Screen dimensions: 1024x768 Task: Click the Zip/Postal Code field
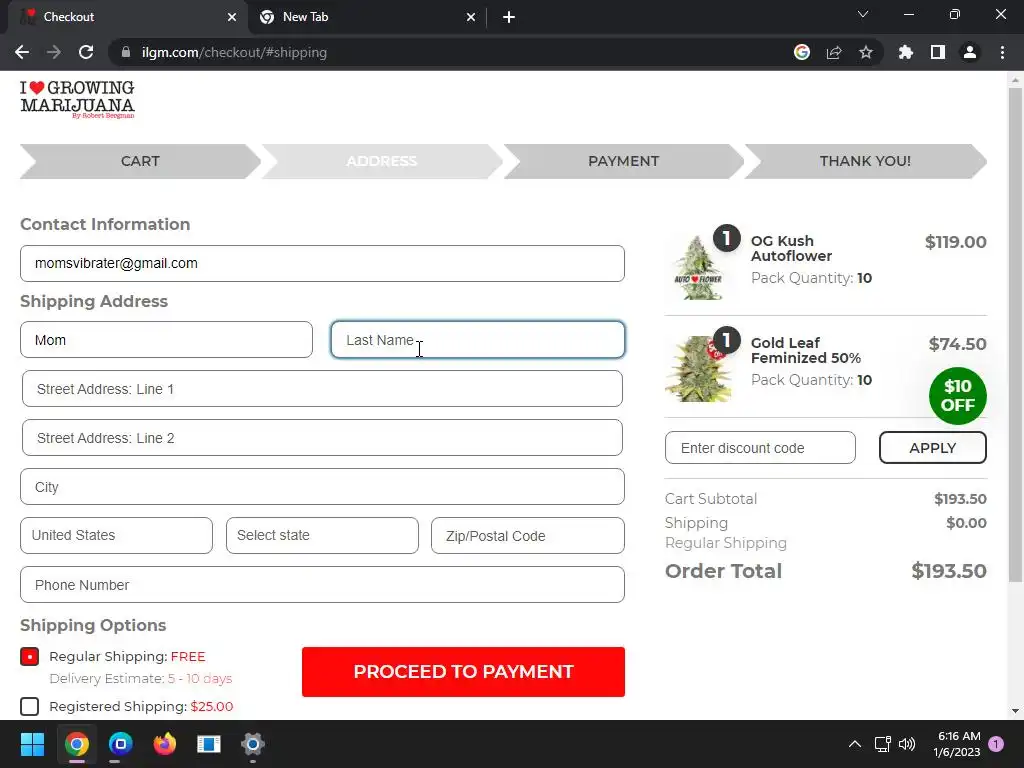click(528, 536)
